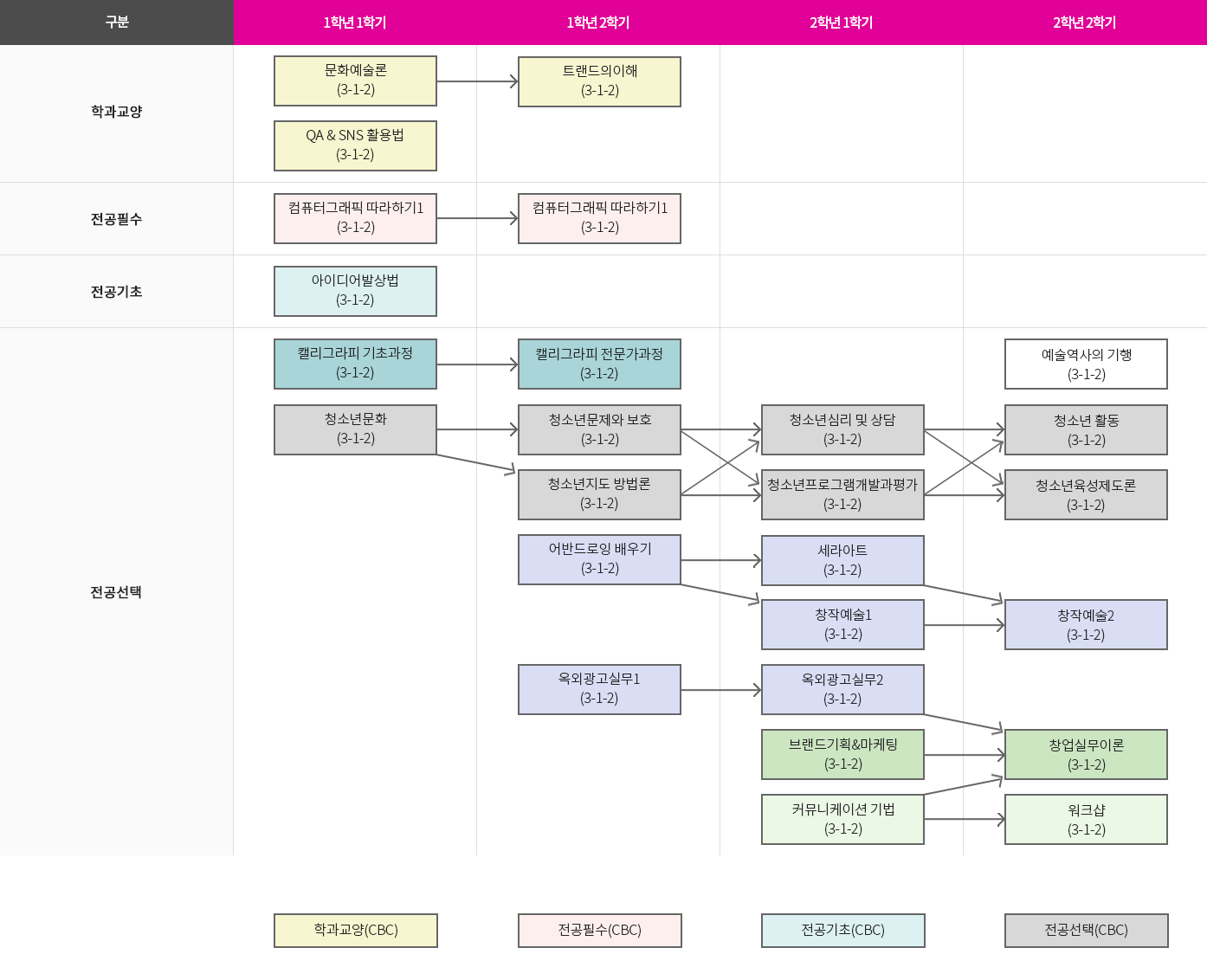Open the 청소년심리 및 상담 course box
The height and width of the screenshot is (980, 1207).
[842, 429]
